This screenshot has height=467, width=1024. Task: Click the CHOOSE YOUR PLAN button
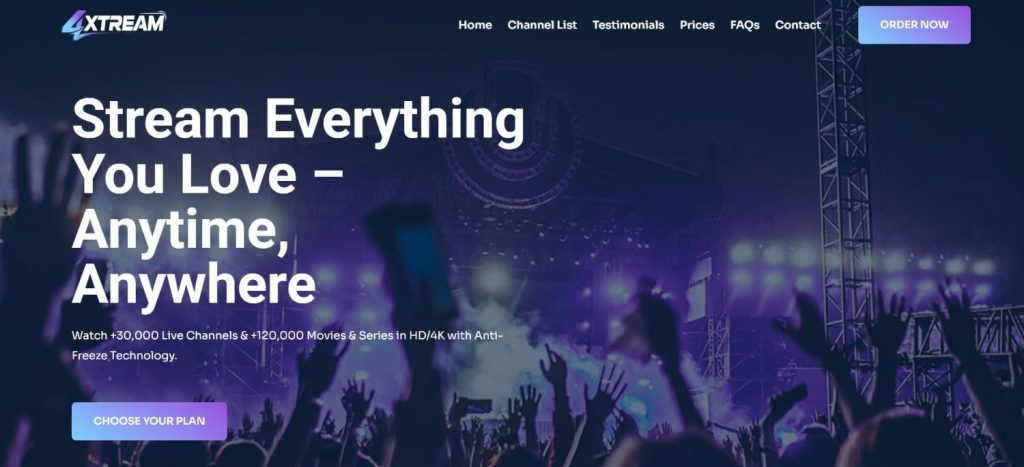click(149, 421)
